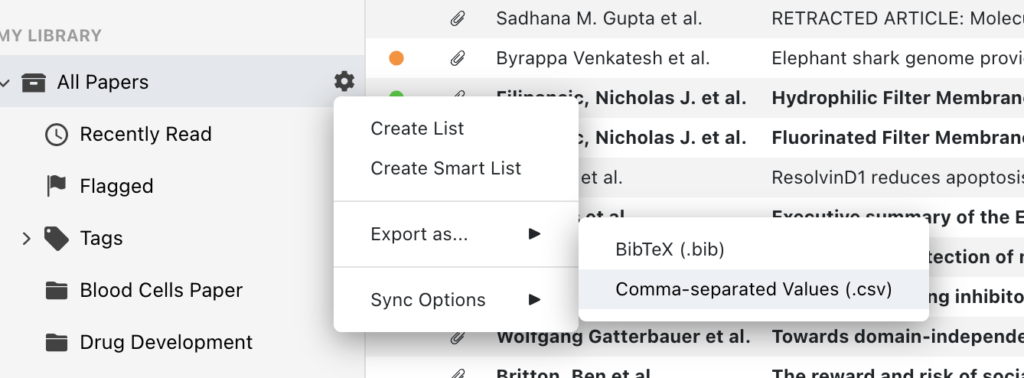1024x378 pixels.
Task: Open Fluorinated Filter Membrane paper title
Action: (x=898, y=138)
